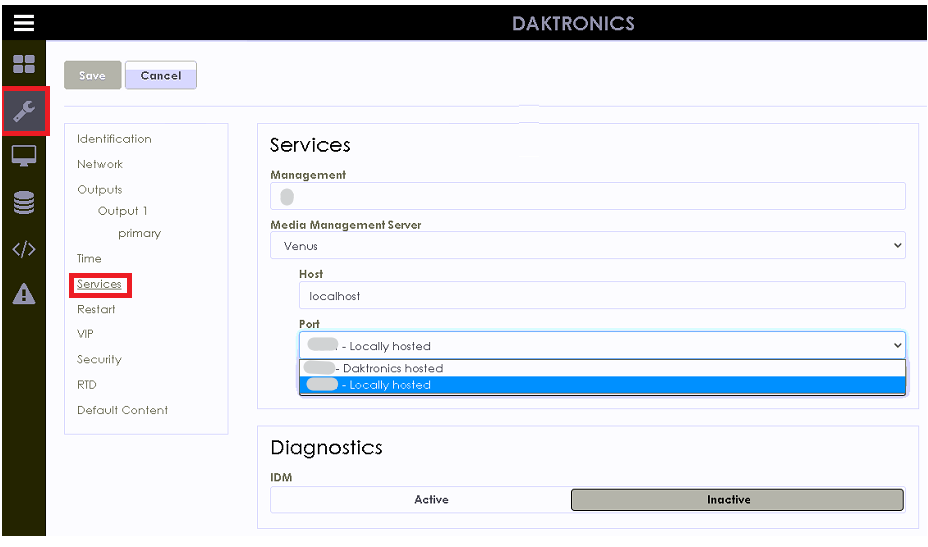Open the code brackets icon

tap(23, 250)
